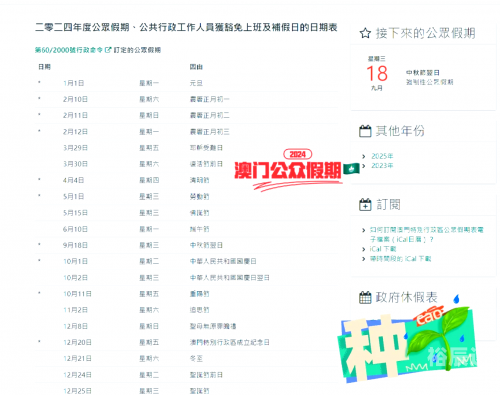Click the 12月8日 date cell

click(x=75, y=326)
